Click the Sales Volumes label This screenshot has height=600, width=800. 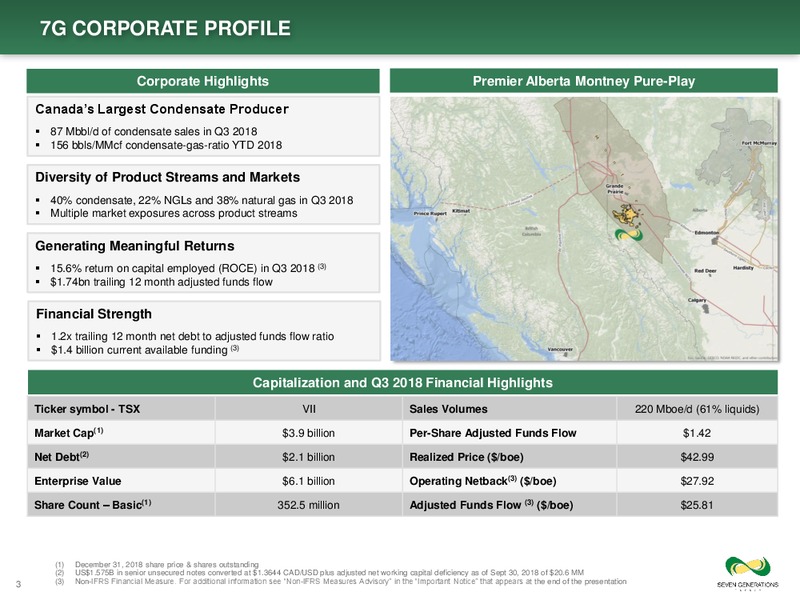[x=448, y=409]
